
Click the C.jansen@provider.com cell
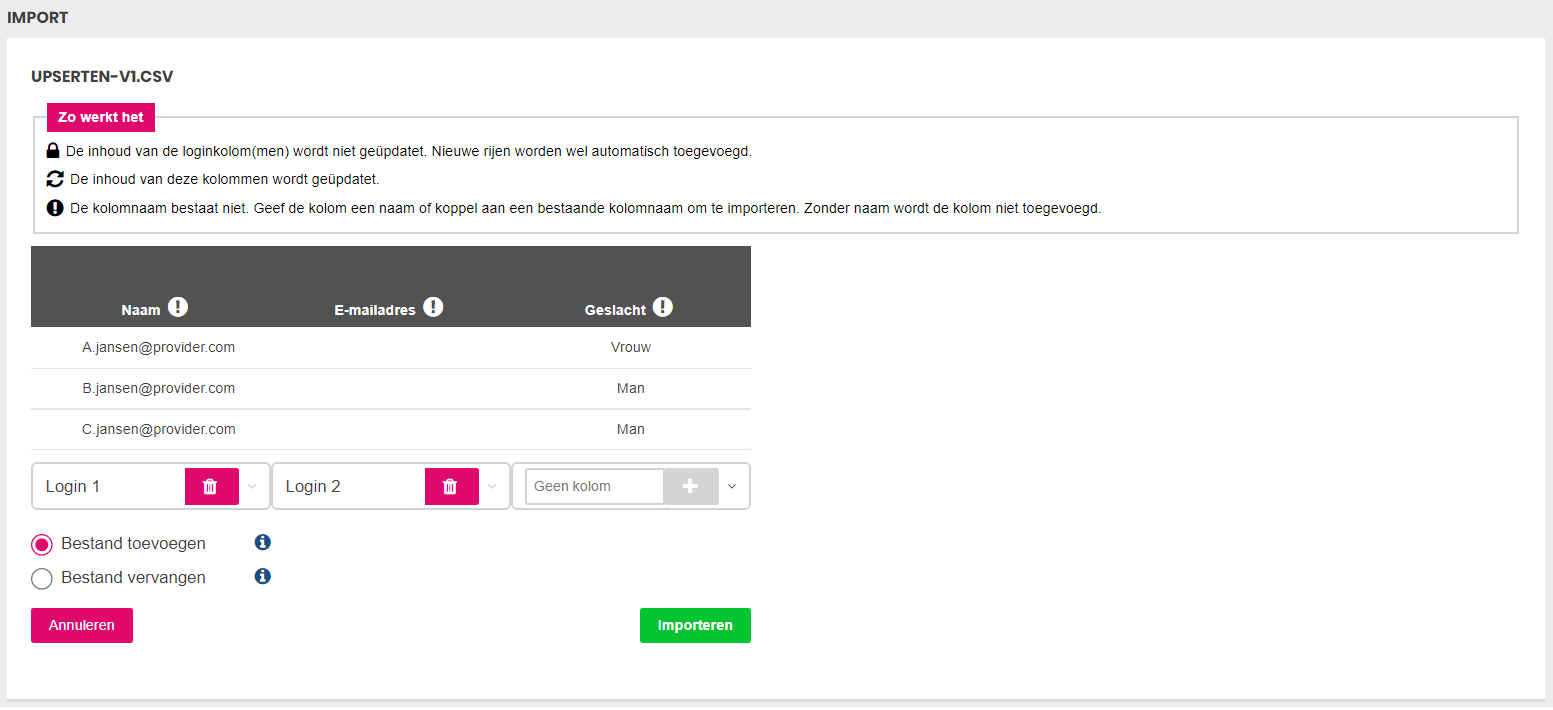(x=159, y=429)
